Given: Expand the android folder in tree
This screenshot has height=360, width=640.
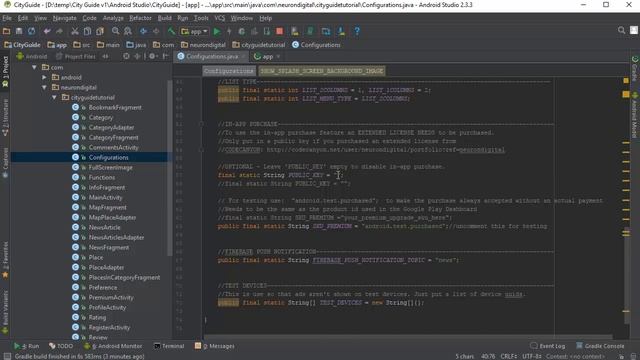Looking at the screenshot, I should click(x=44, y=77).
